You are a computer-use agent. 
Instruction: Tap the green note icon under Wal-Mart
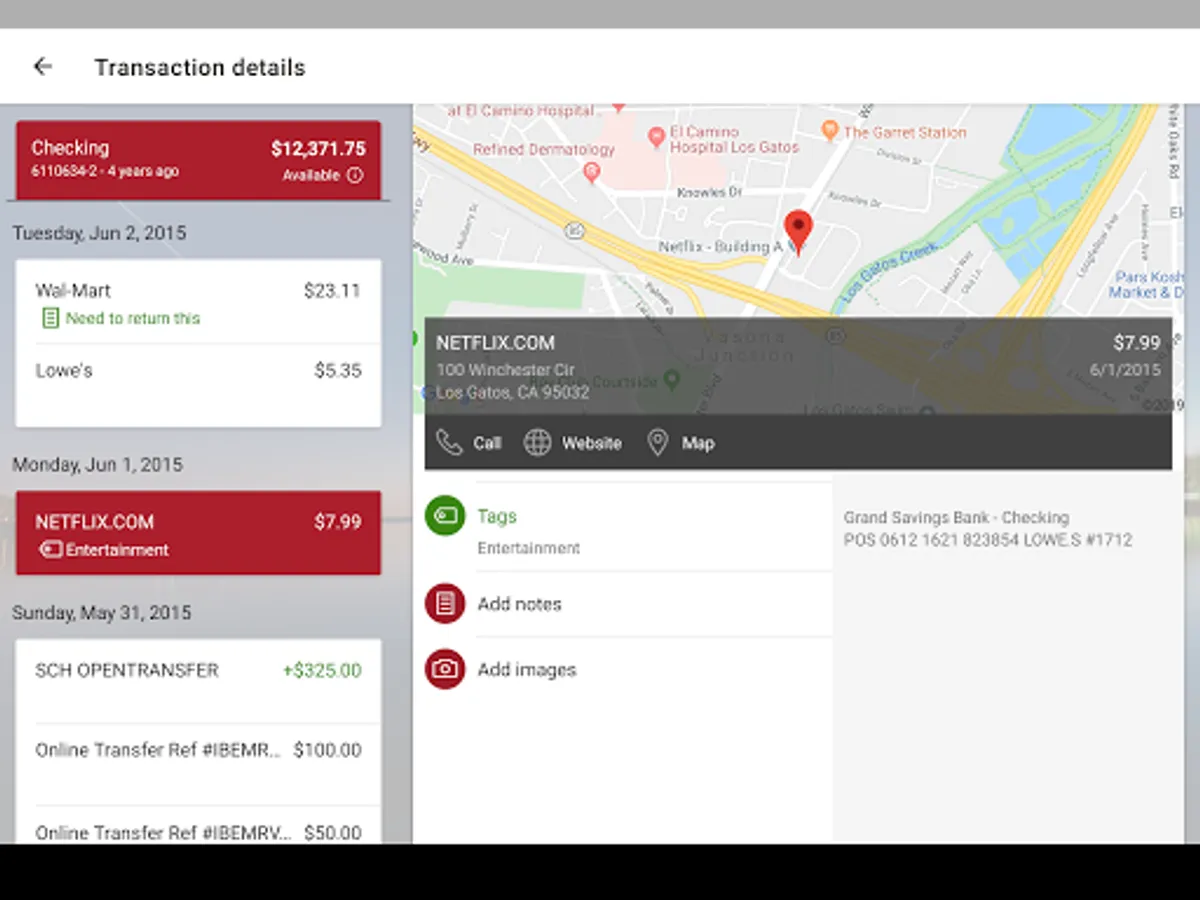50,318
